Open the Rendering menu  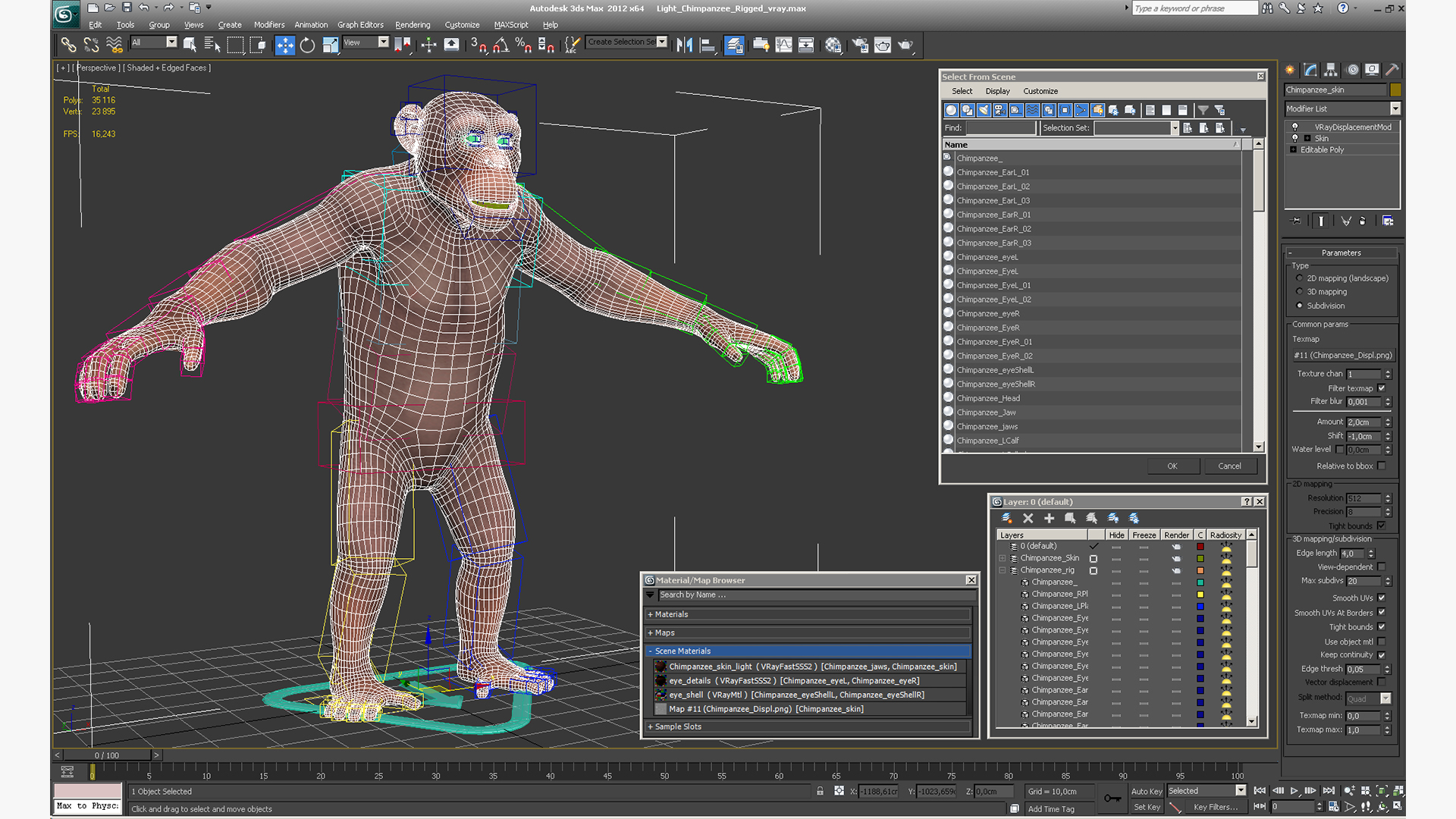(412, 25)
